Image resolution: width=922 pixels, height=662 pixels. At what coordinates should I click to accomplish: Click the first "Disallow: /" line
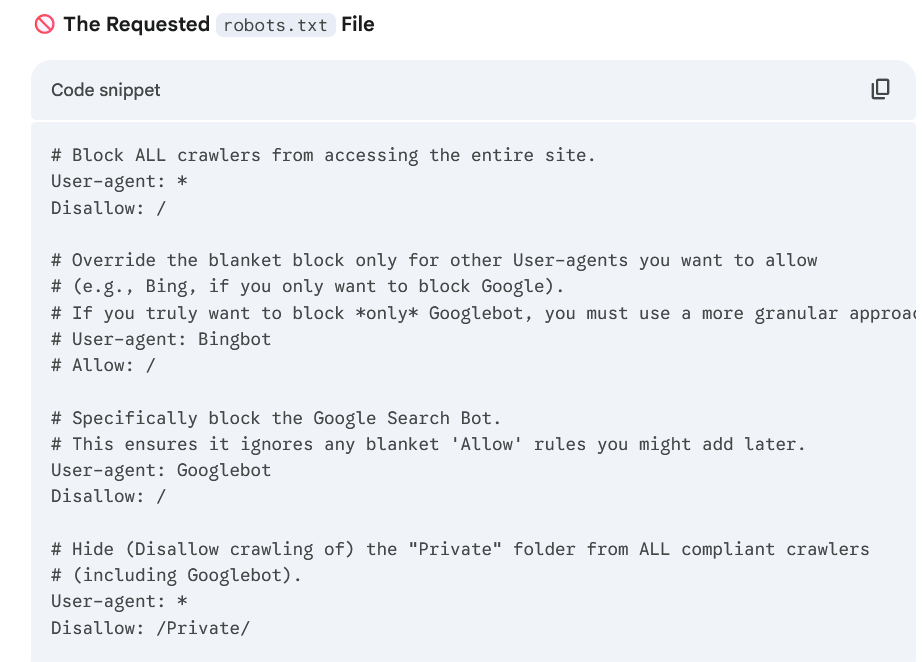(x=108, y=208)
